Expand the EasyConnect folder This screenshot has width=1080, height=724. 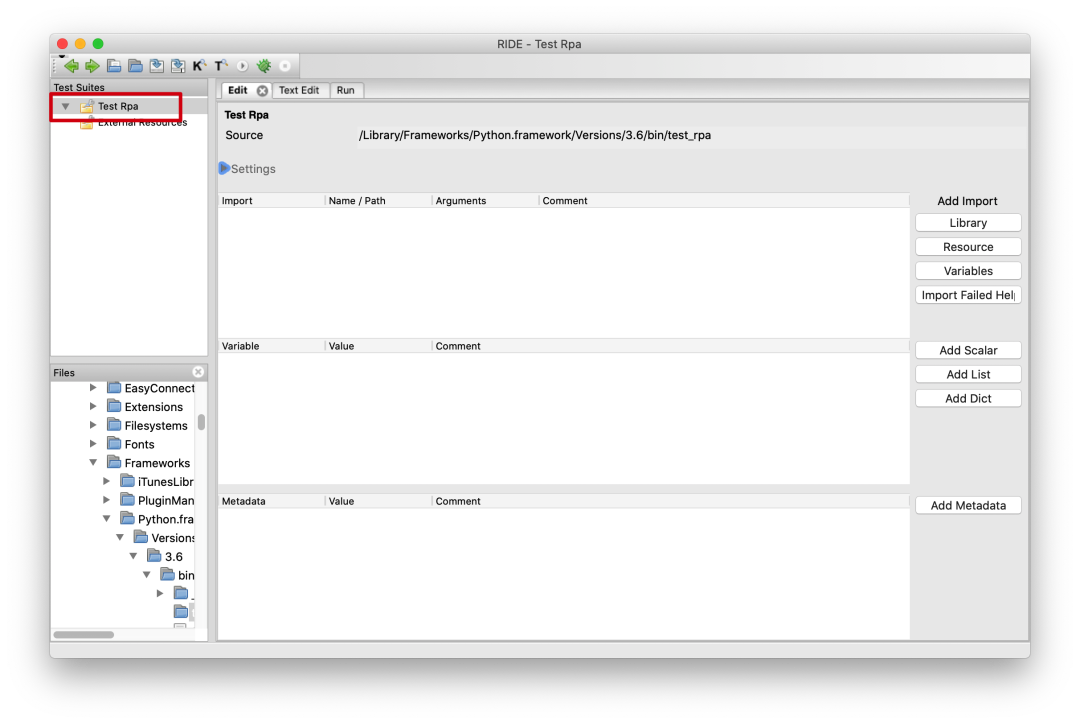[x=93, y=388]
